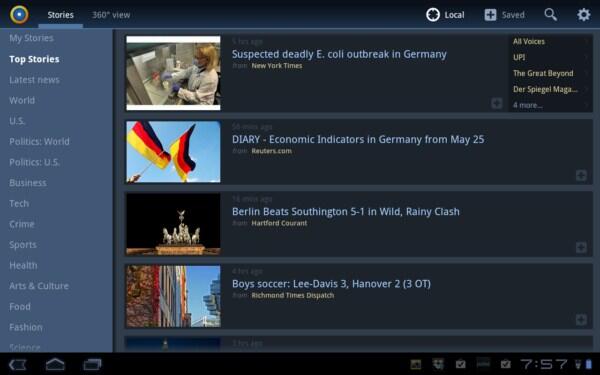Expand the '4 more...' sources list

click(550, 105)
